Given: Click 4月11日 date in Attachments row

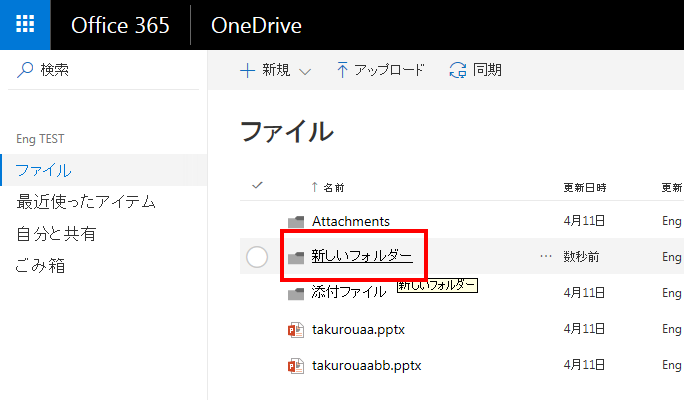Looking at the screenshot, I should 584,221.
